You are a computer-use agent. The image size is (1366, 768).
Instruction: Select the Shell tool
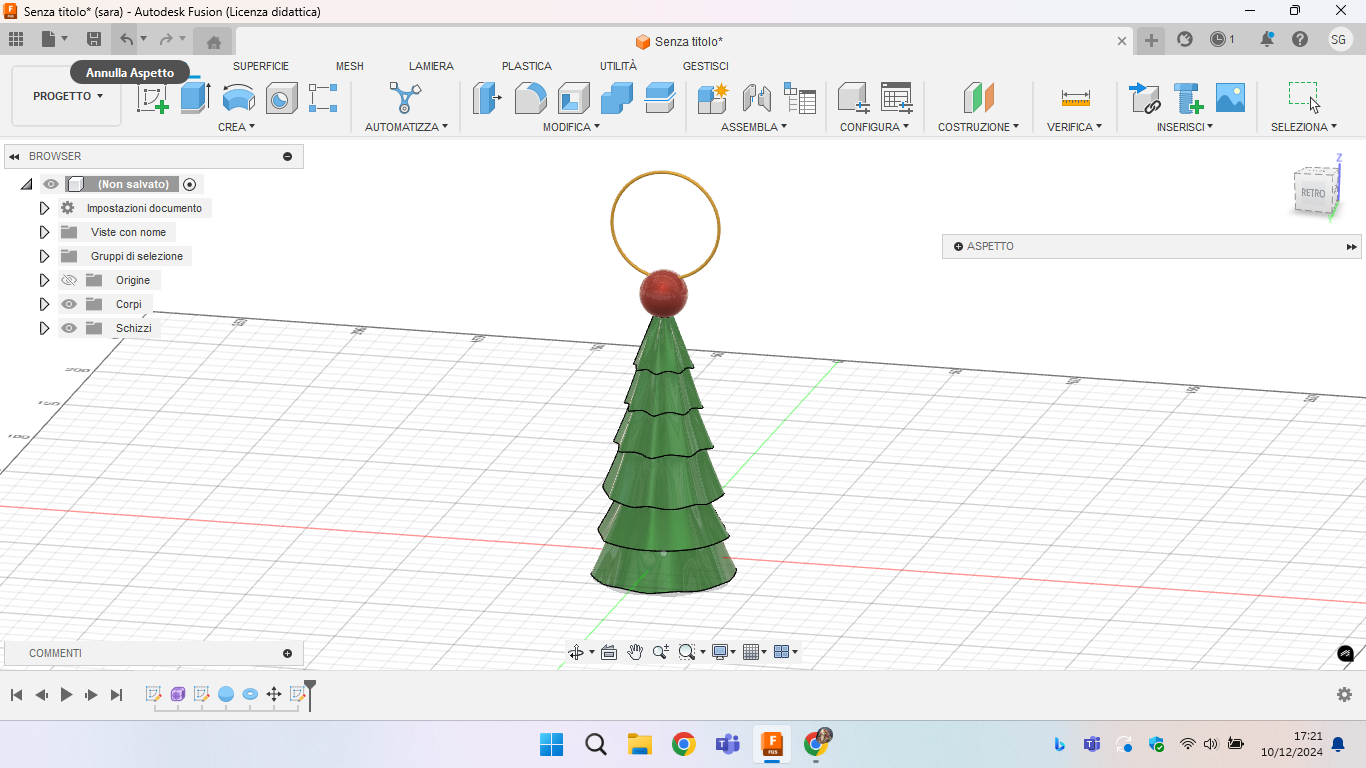573,98
